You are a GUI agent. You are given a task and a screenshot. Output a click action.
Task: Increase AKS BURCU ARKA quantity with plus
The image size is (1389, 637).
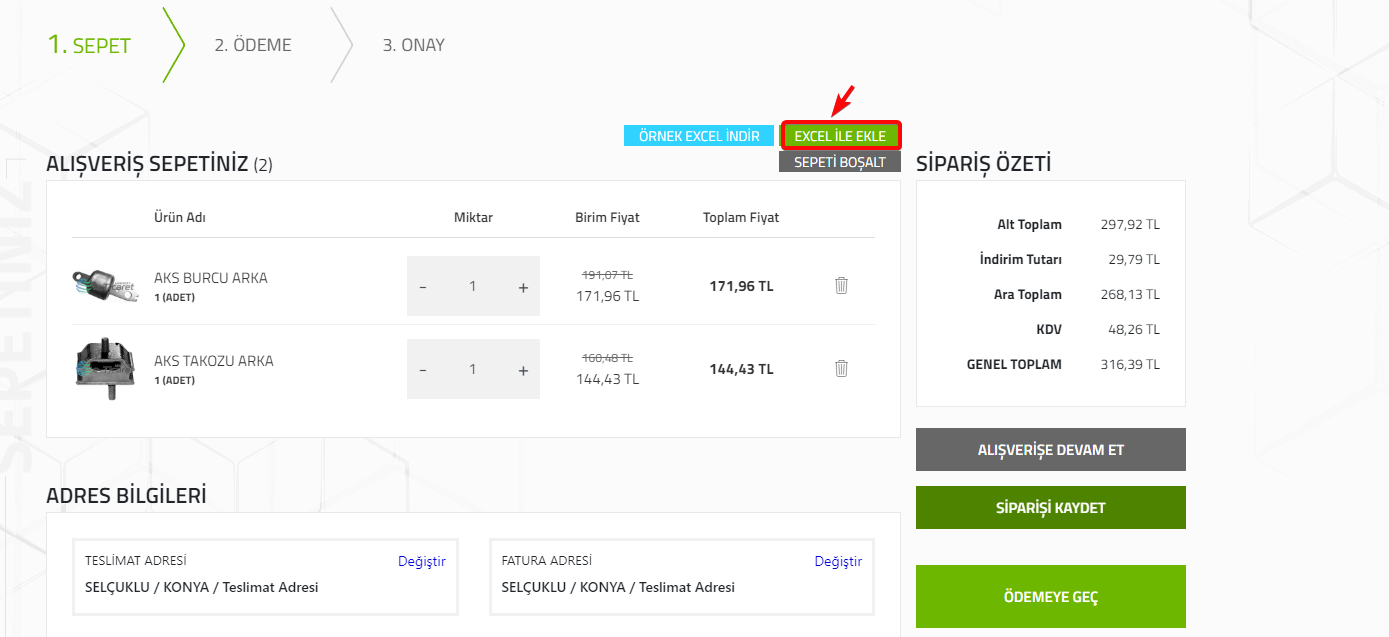click(523, 287)
